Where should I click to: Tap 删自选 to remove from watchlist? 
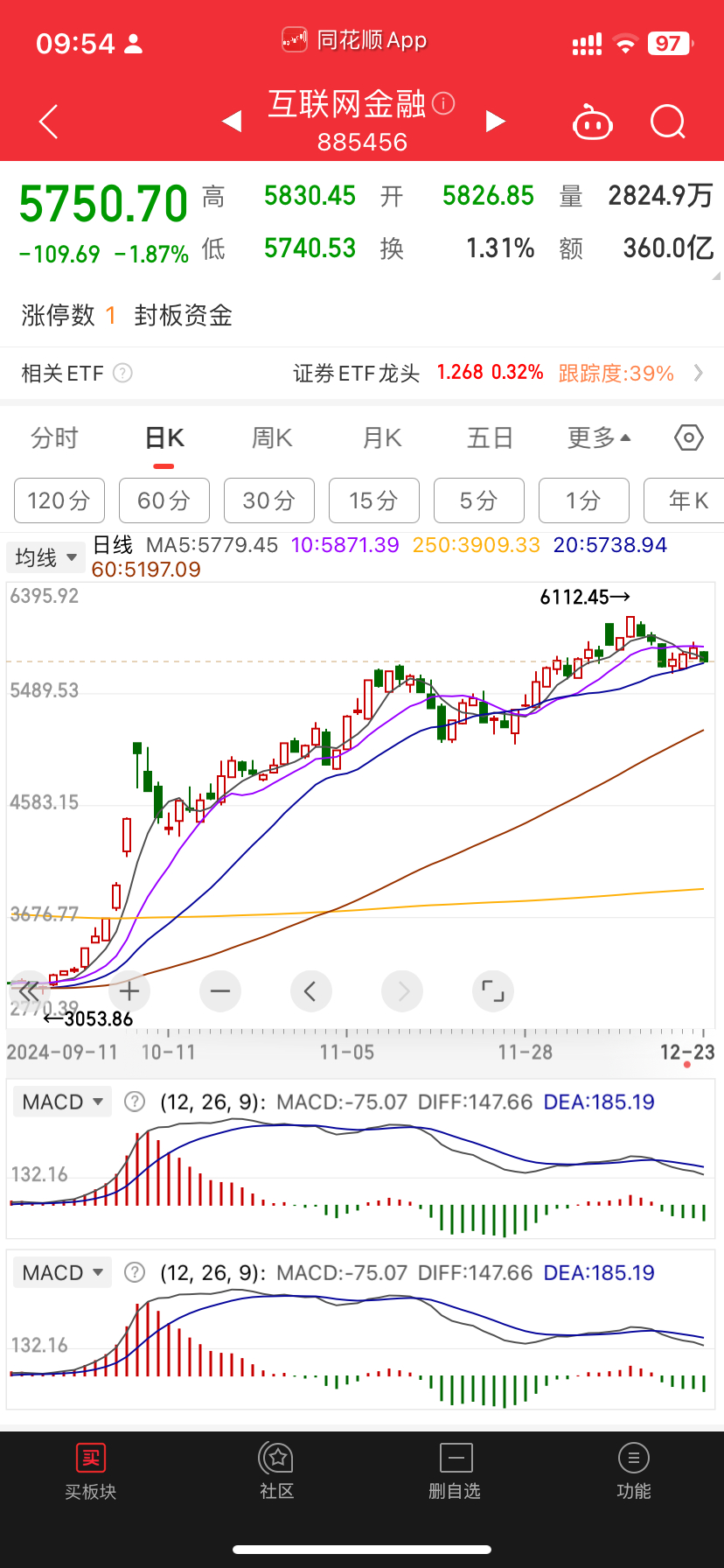[x=455, y=1471]
